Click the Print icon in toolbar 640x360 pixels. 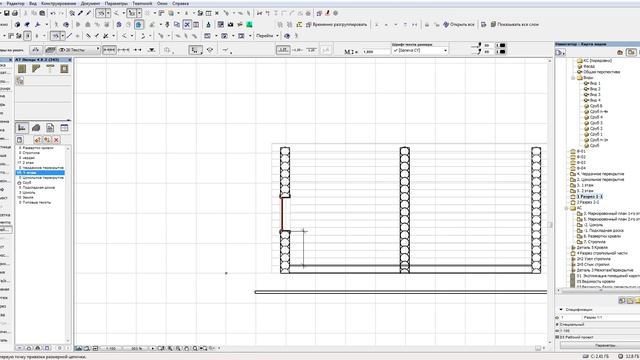pos(15,13)
